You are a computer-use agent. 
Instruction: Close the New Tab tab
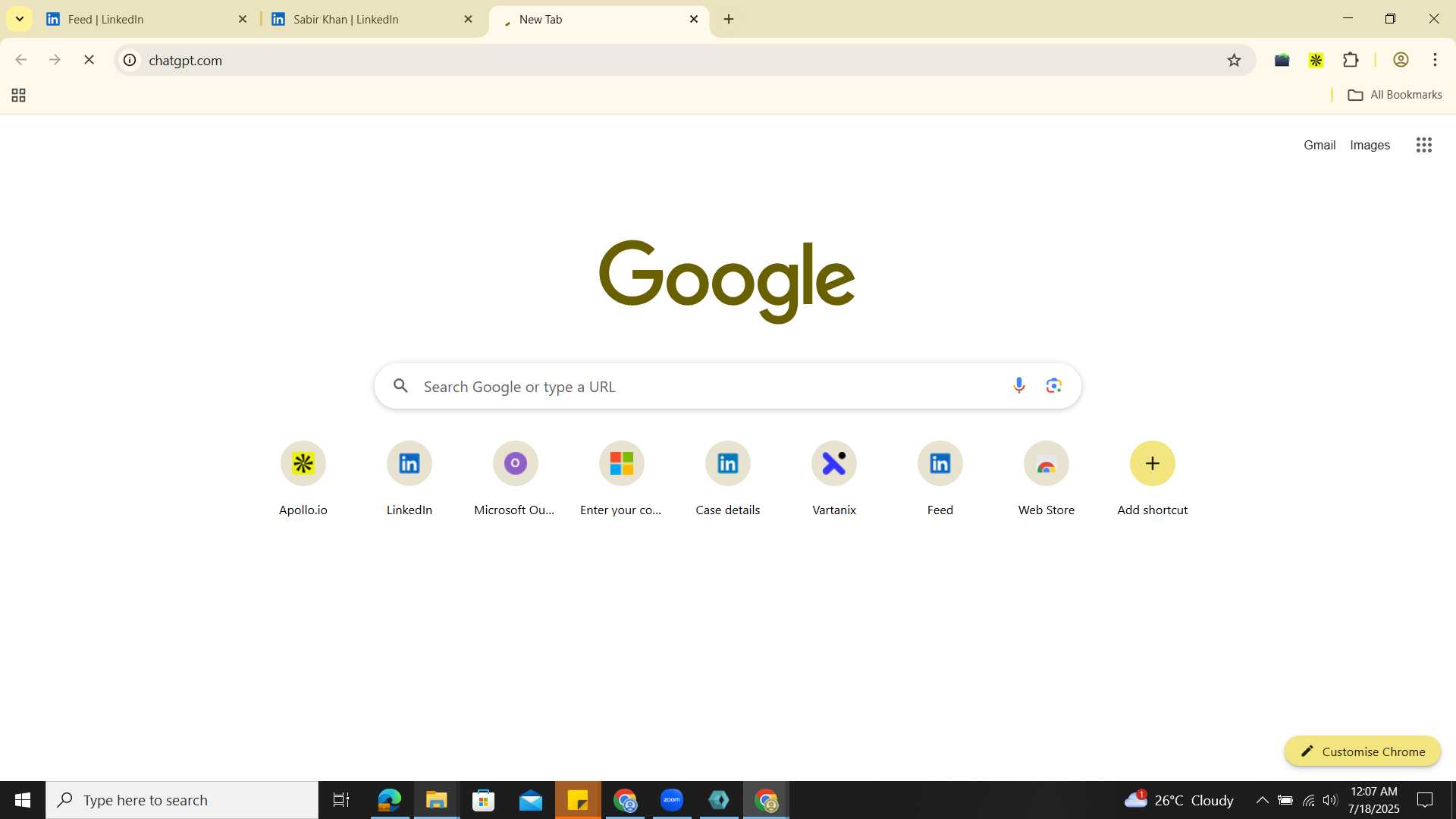click(693, 19)
